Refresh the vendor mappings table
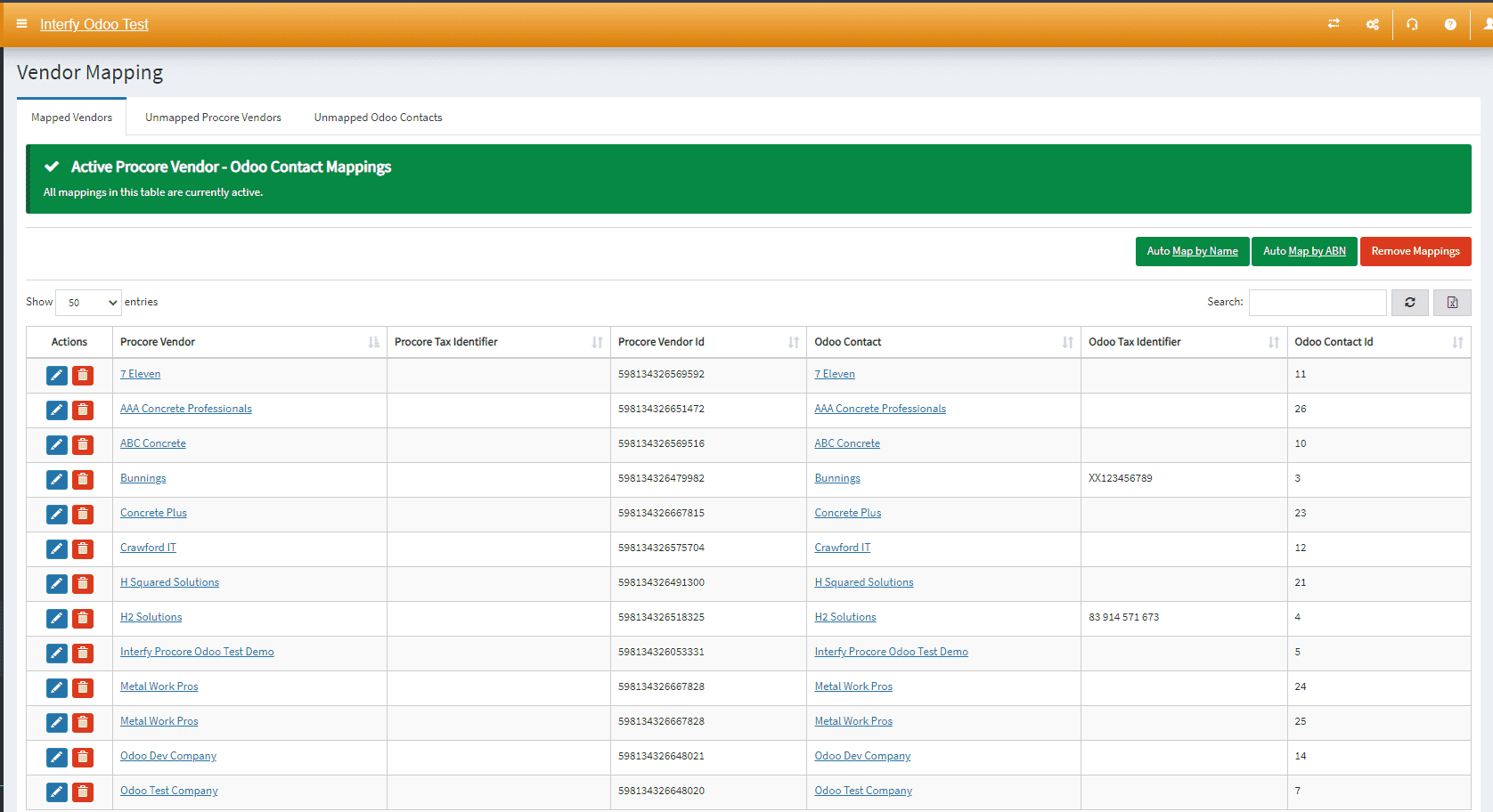 tap(1409, 303)
